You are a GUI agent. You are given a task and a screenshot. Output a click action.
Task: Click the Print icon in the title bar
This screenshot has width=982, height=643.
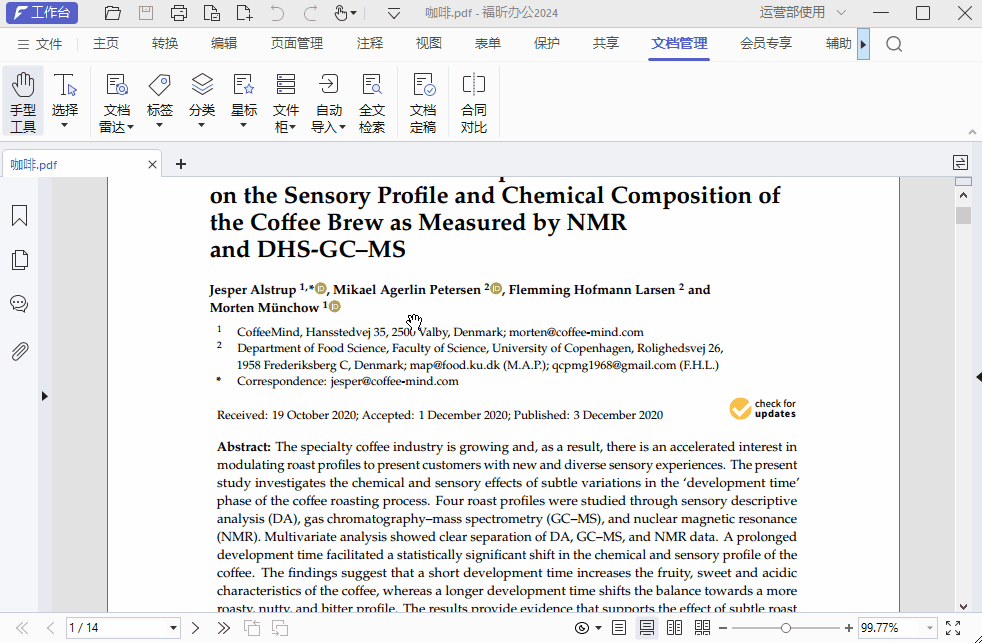178,13
